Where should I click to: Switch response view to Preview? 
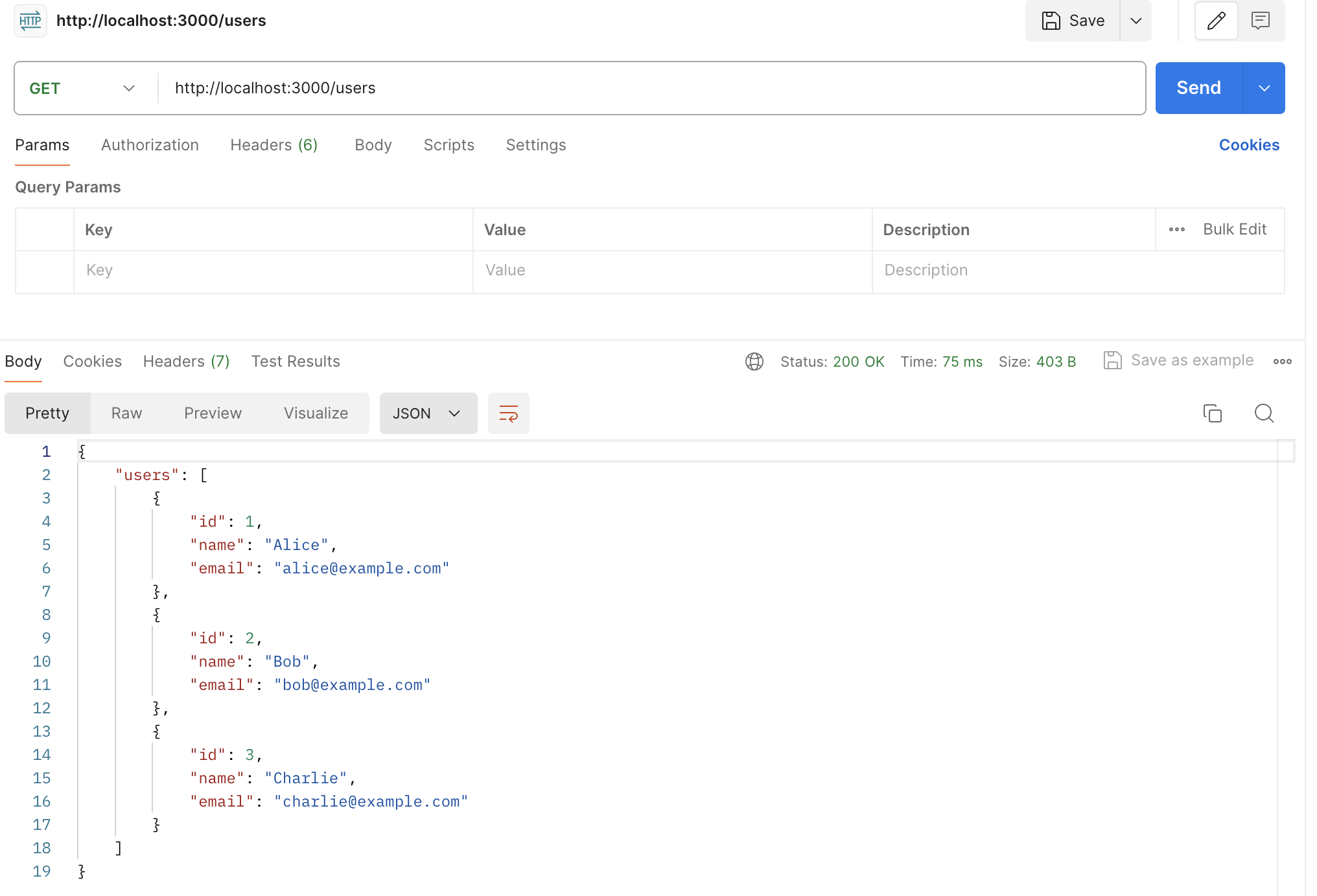[x=213, y=413]
